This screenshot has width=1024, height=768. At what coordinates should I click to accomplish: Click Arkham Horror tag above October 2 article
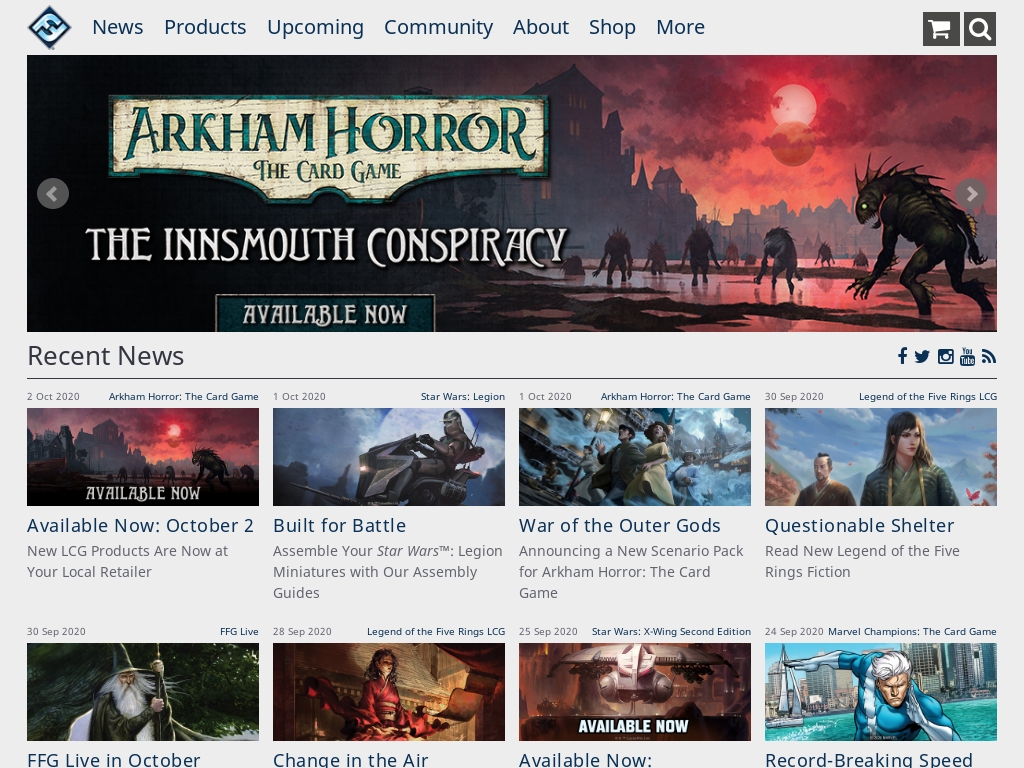pos(184,396)
